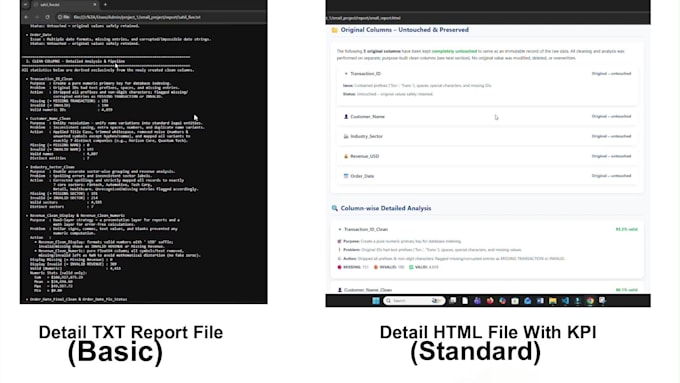Click the Order_Date_Final_Clean line at TXT report bottom

click(78, 299)
